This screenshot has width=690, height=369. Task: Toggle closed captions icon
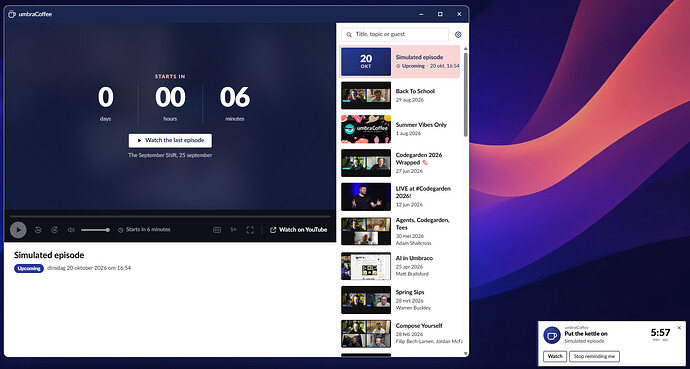tap(217, 230)
